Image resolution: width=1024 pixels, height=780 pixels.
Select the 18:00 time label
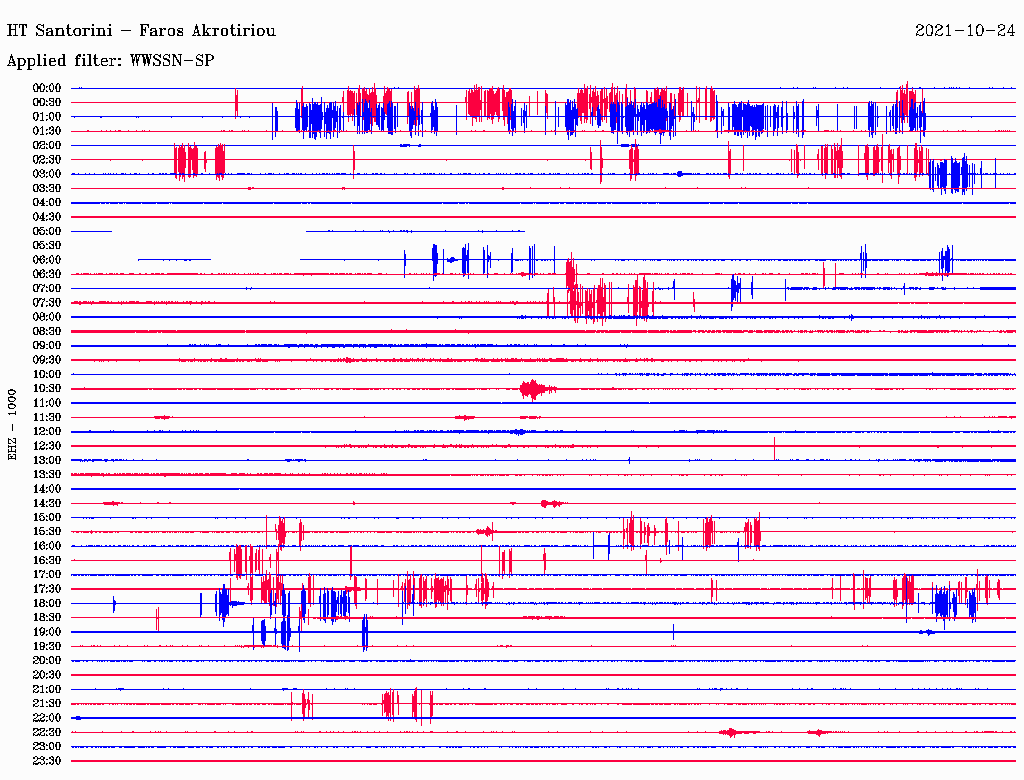(x=47, y=604)
